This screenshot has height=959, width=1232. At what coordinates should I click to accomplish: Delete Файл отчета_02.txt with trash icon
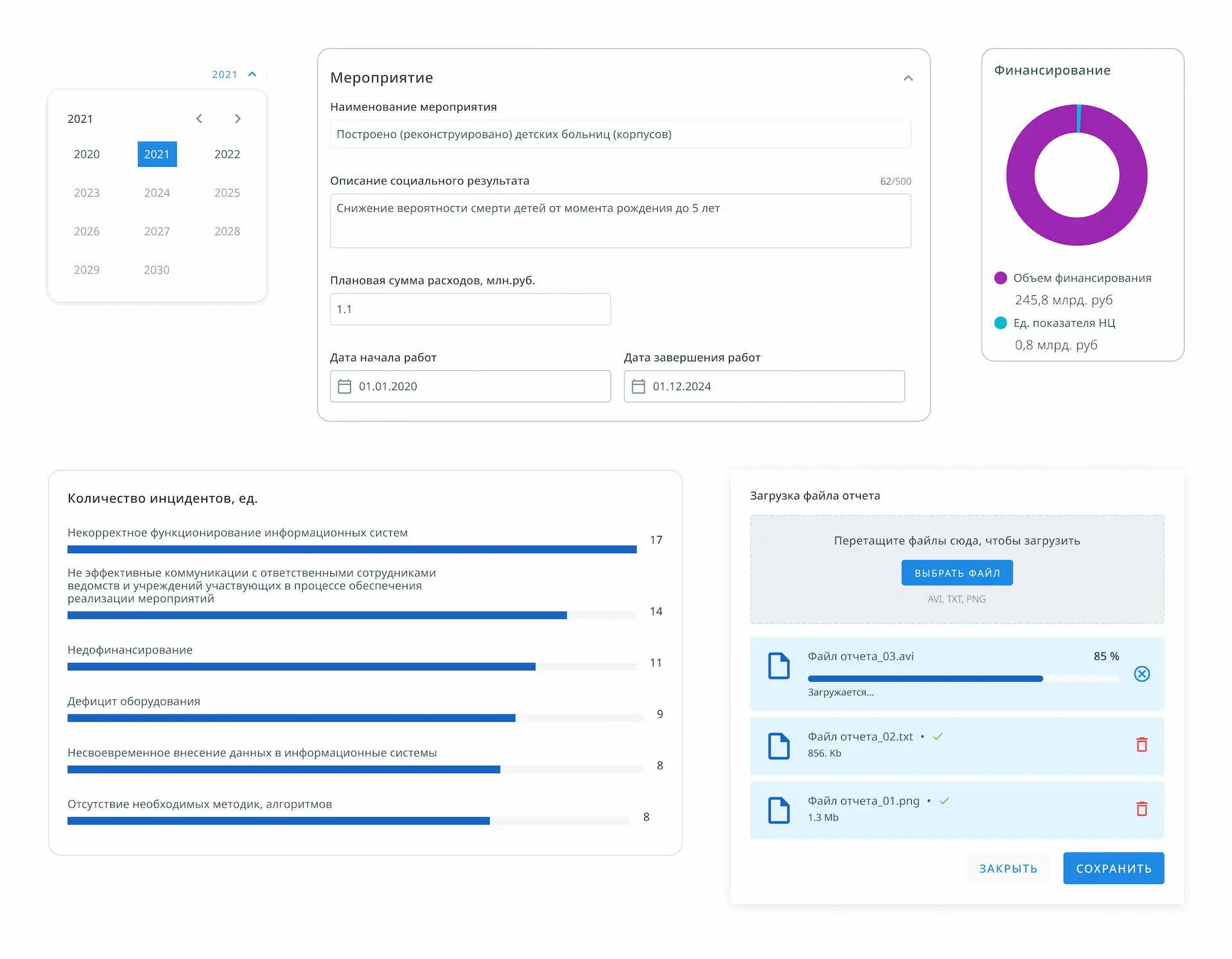[1142, 745]
